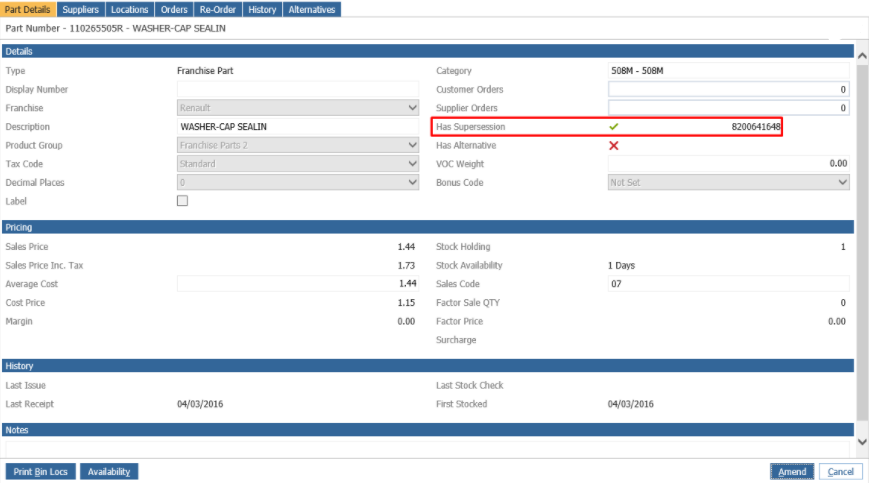View the History tab
Screen dimensions: 869x483
click(262, 9)
